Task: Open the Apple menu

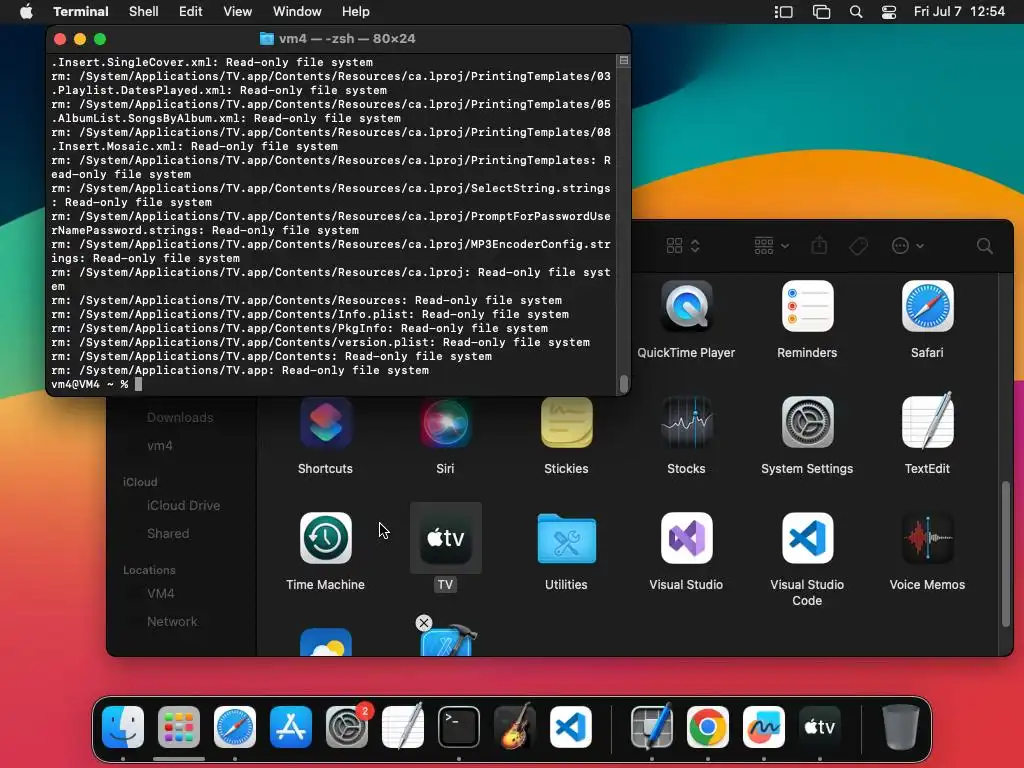Action: (26, 12)
